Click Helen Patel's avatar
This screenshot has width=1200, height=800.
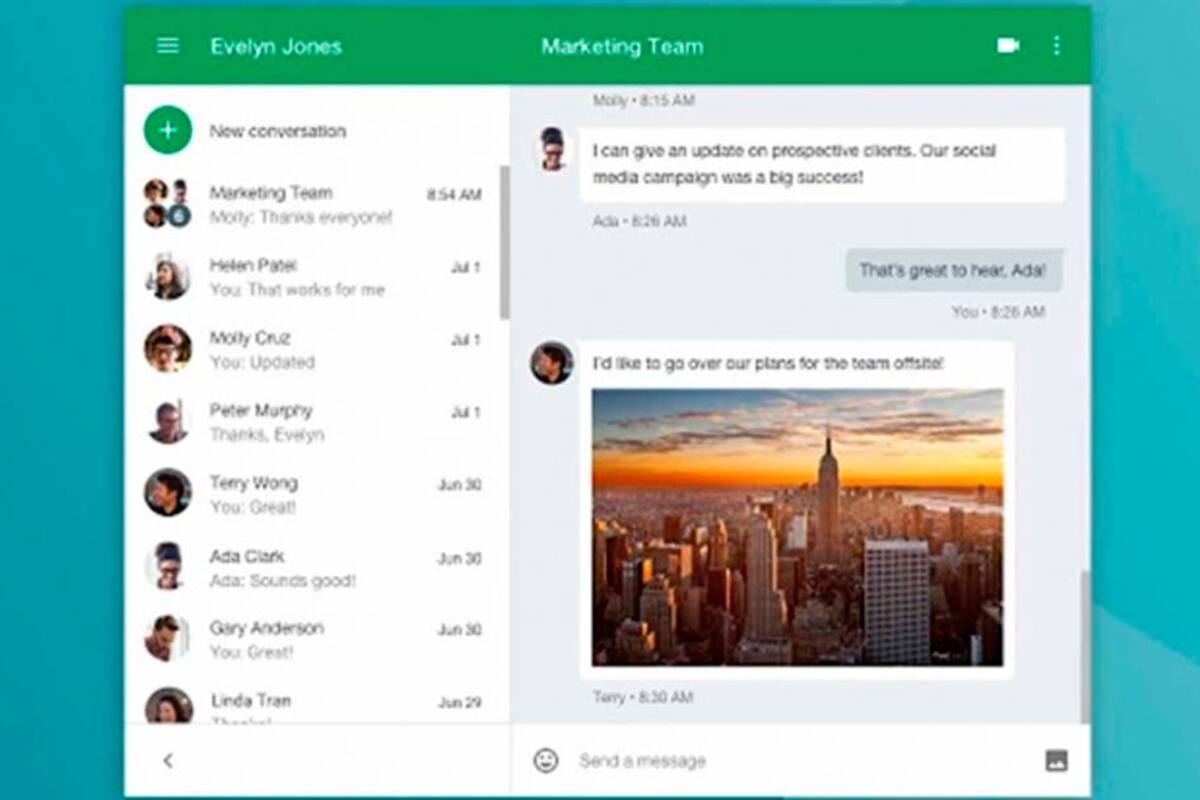(167, 276)
